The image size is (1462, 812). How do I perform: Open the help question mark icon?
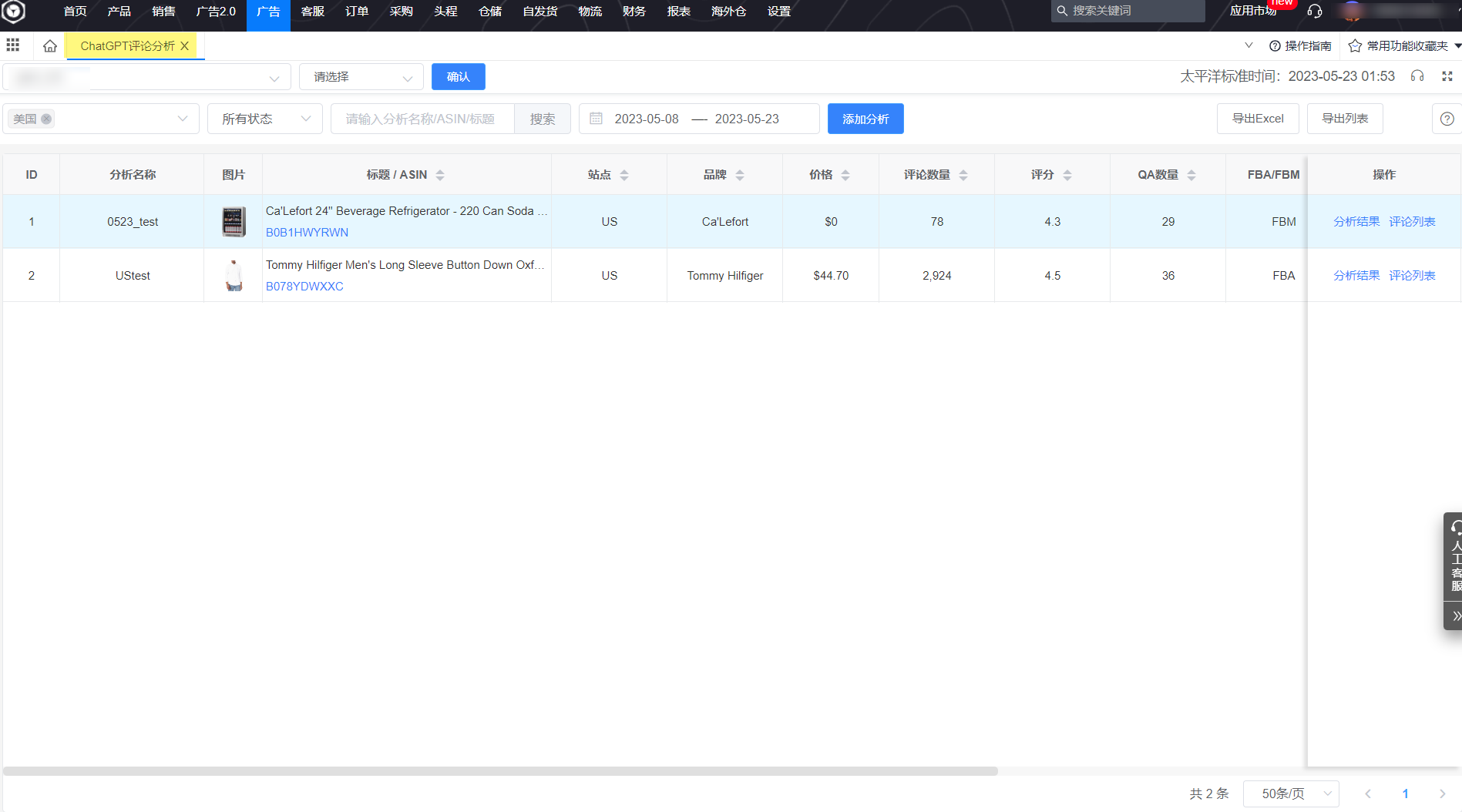pyautogui.click(x=1447, y=119)
